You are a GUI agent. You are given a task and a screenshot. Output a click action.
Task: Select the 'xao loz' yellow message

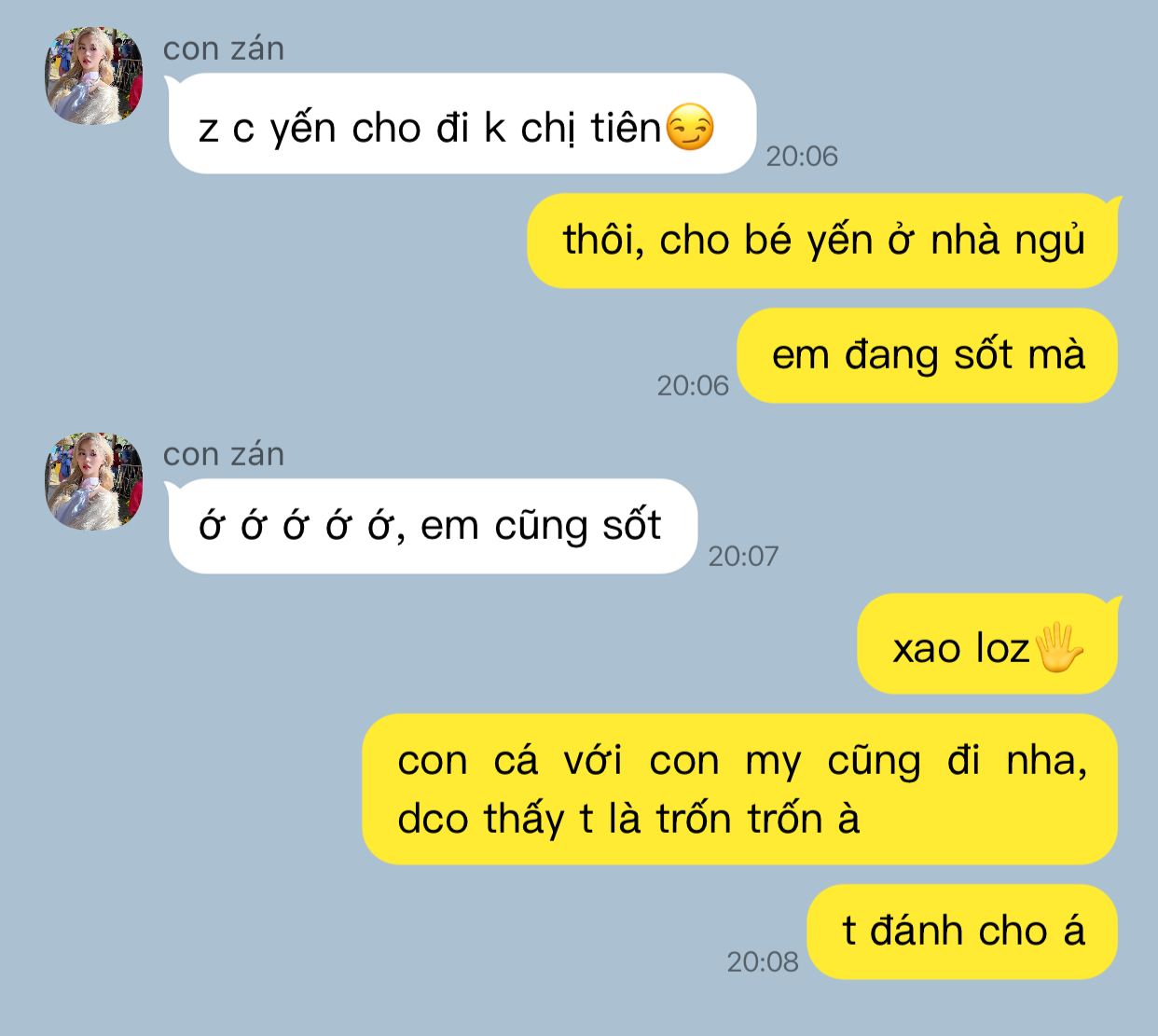(x=987, y=643)
